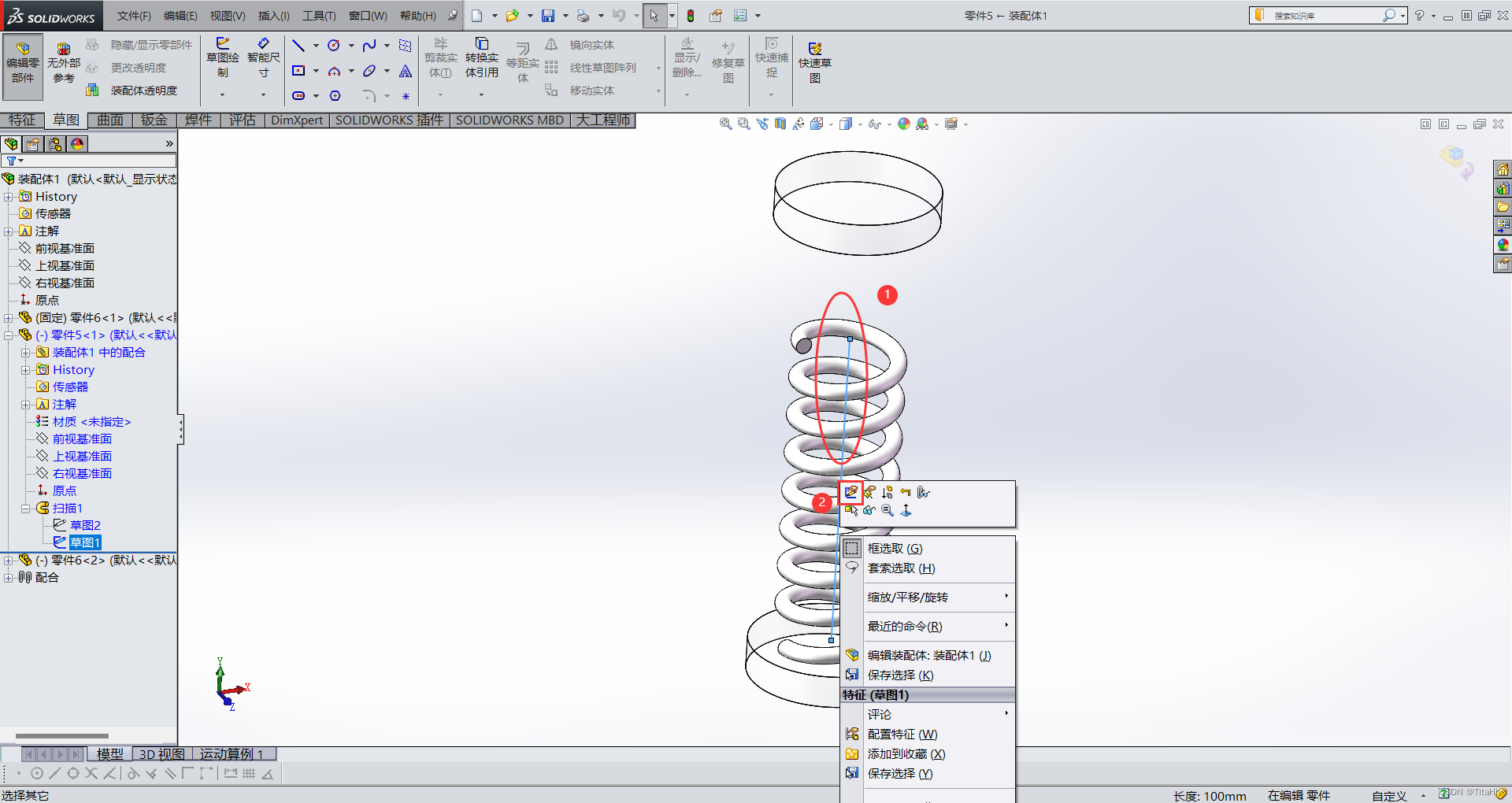Screen dimensions: 1512x803
Task: Click the Previous View icon
Action: tap(762, 124)
